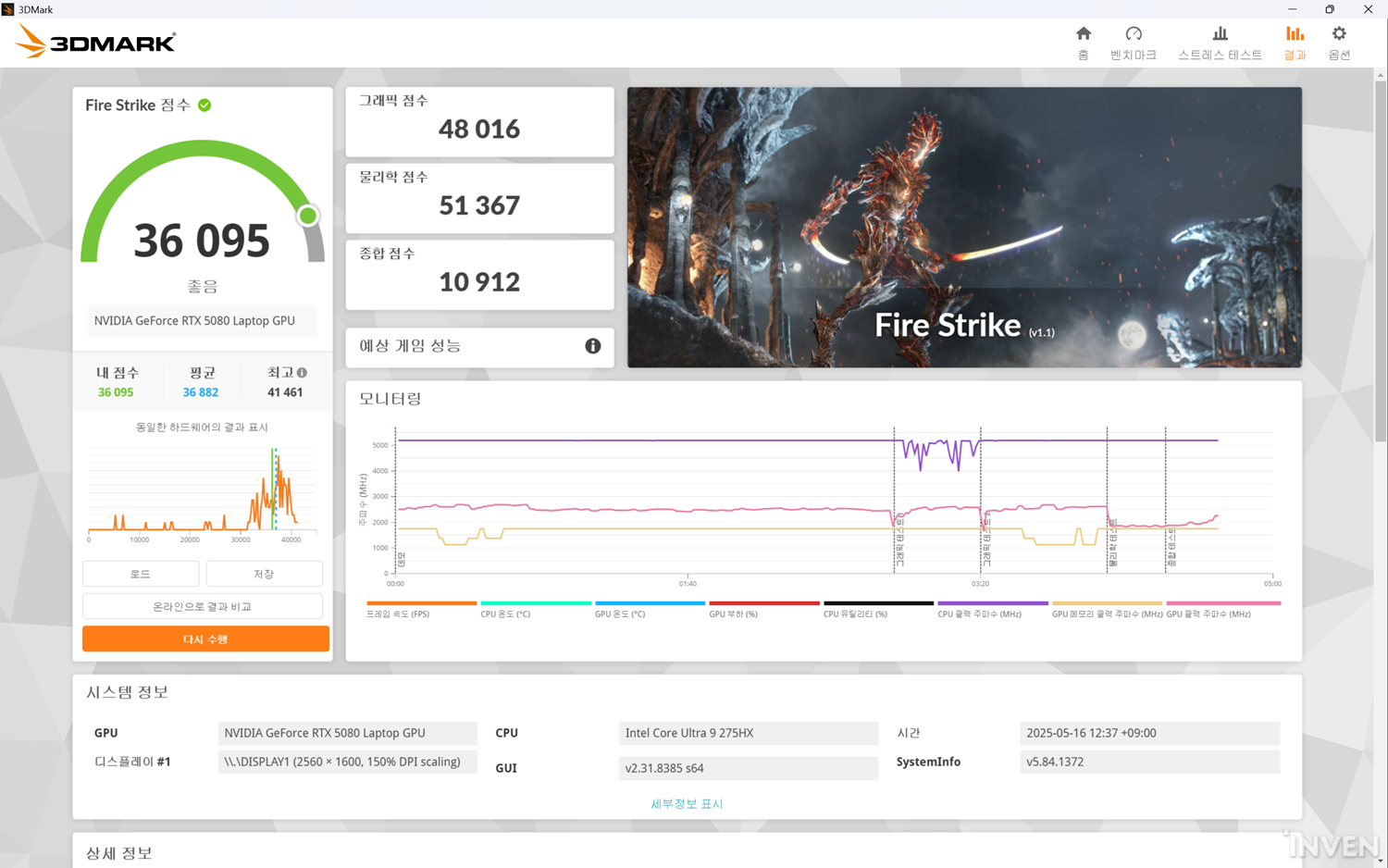
Task: Restore down the 3DMark window
Action: point(1330,9)
